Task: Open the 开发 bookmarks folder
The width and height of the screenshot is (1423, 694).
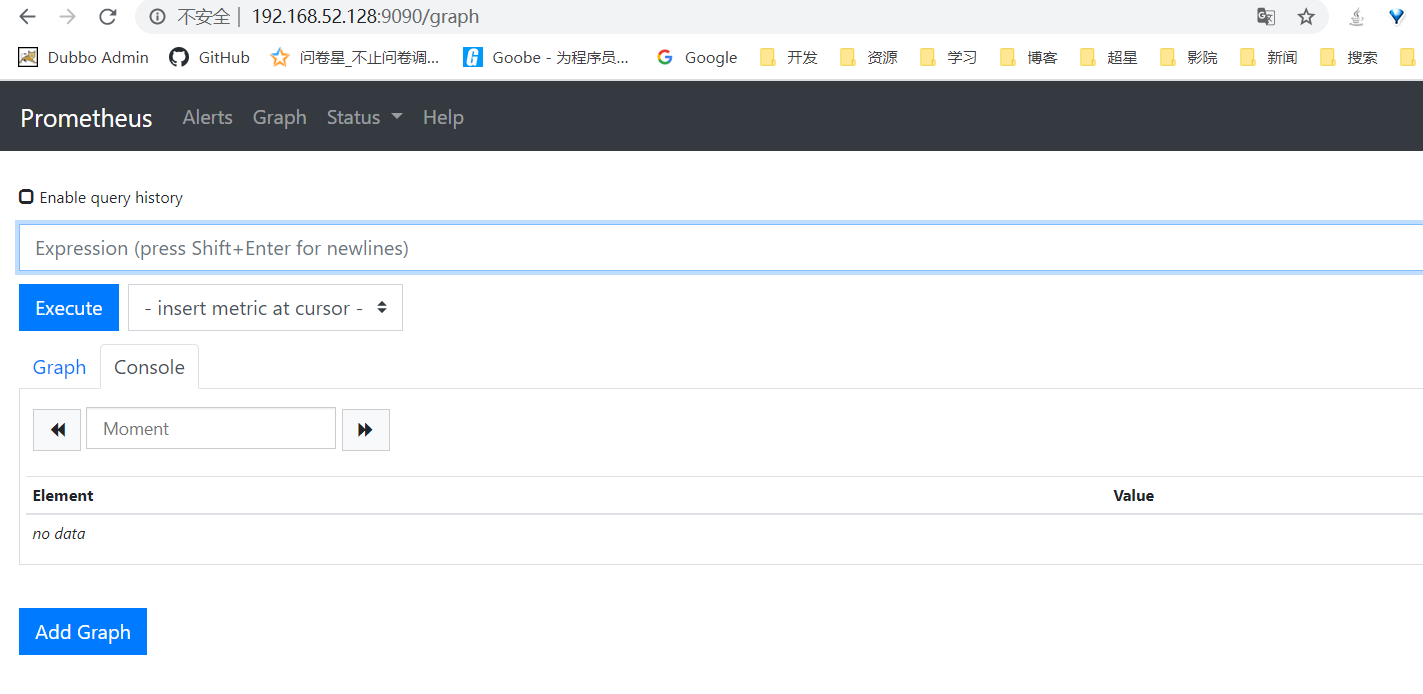Action: pos(789,57)
